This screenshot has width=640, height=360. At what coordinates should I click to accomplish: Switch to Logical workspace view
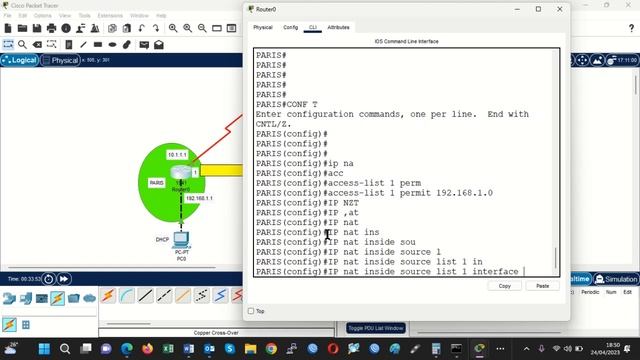(19, 60)
